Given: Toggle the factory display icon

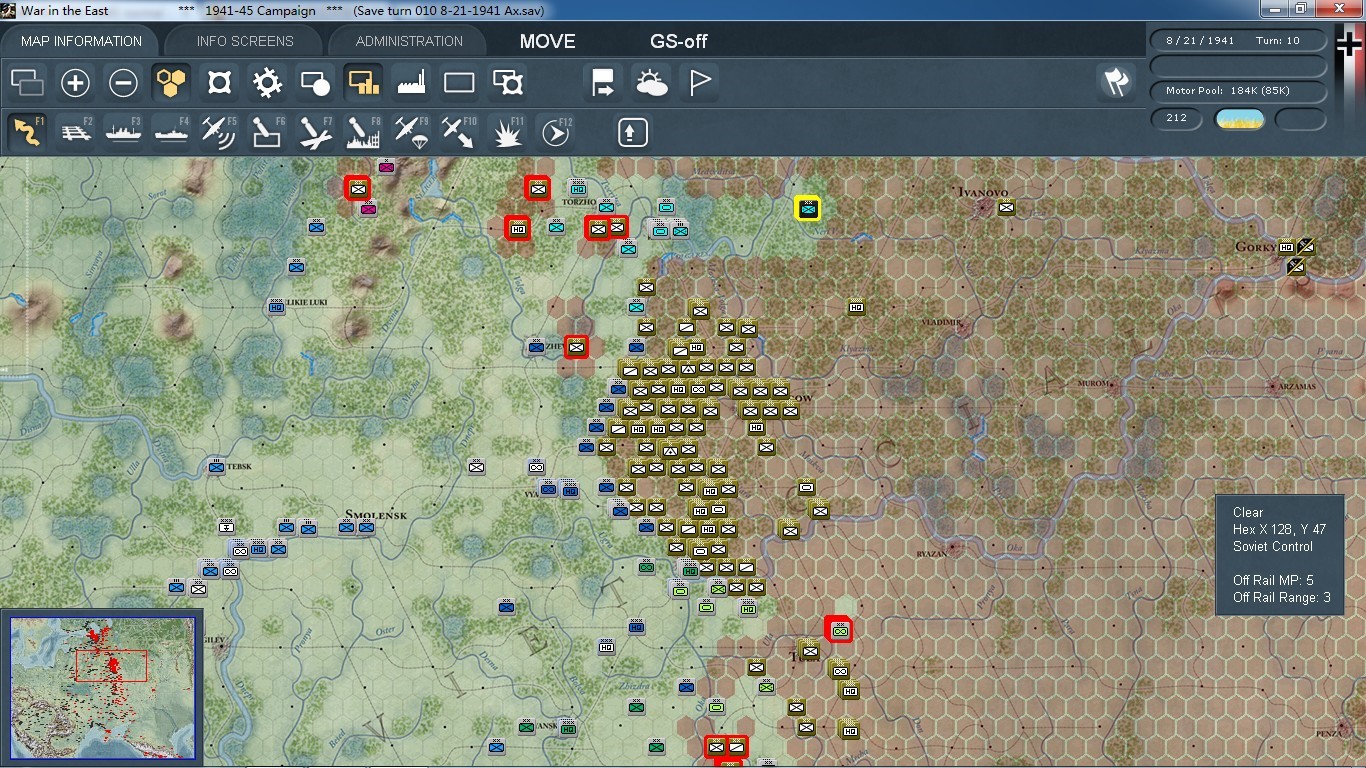Looking at the screenshot, I should pos(411,83).
